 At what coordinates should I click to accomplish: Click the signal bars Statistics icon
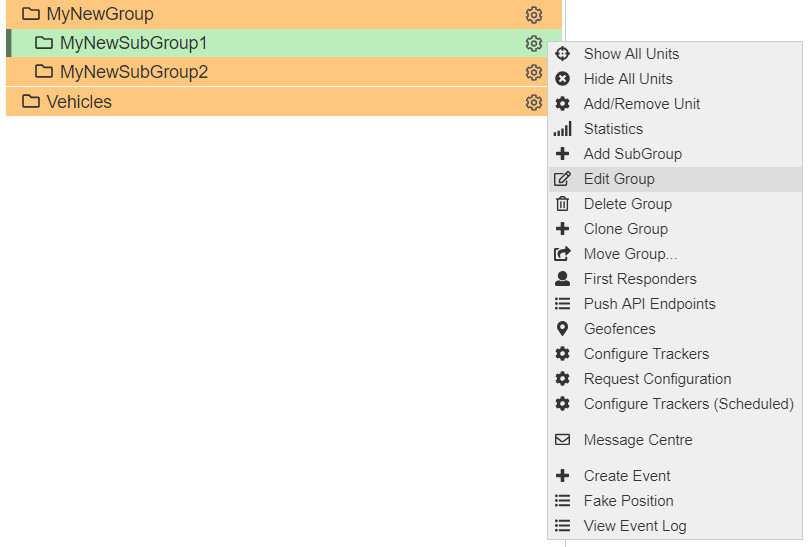coord(563,129)
